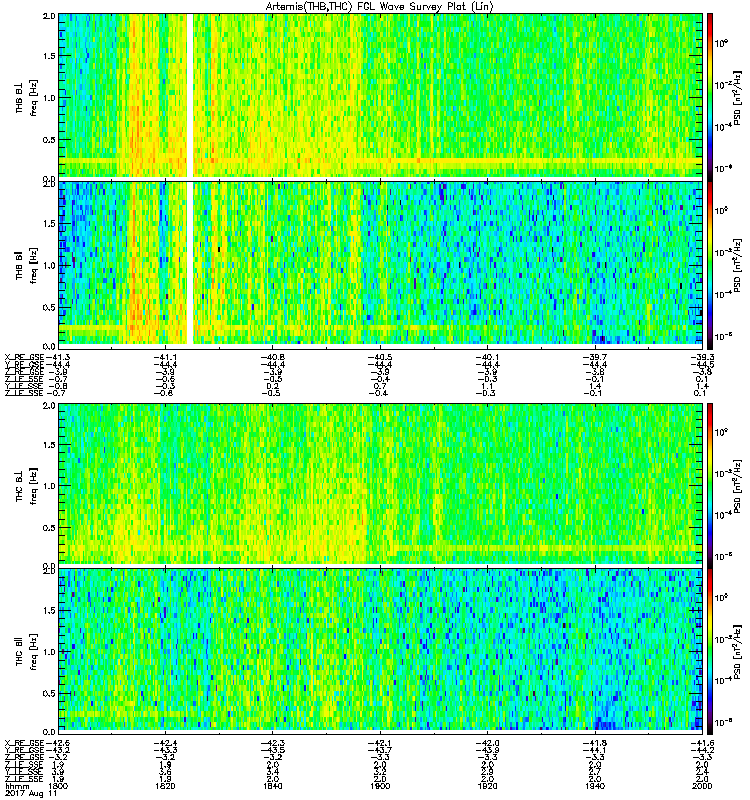This screenshot has width=750, height=800.
Task: Click the THC X_RE_GSE value '-41.8'
Action: [x=595, y=743]
